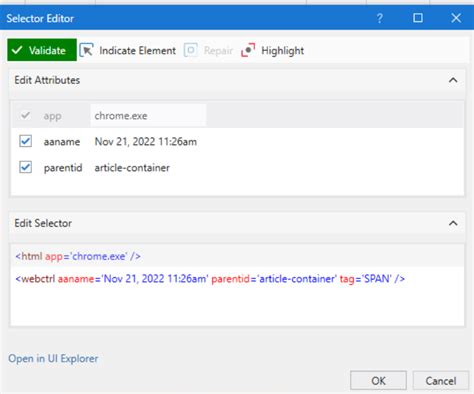Click the Indicate Element arrow icon

(87, 51)
